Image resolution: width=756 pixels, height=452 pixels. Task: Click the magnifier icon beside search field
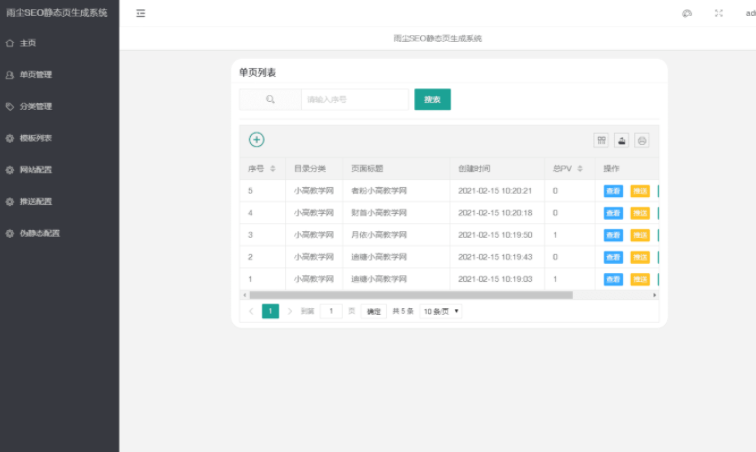tap(270, 99)
